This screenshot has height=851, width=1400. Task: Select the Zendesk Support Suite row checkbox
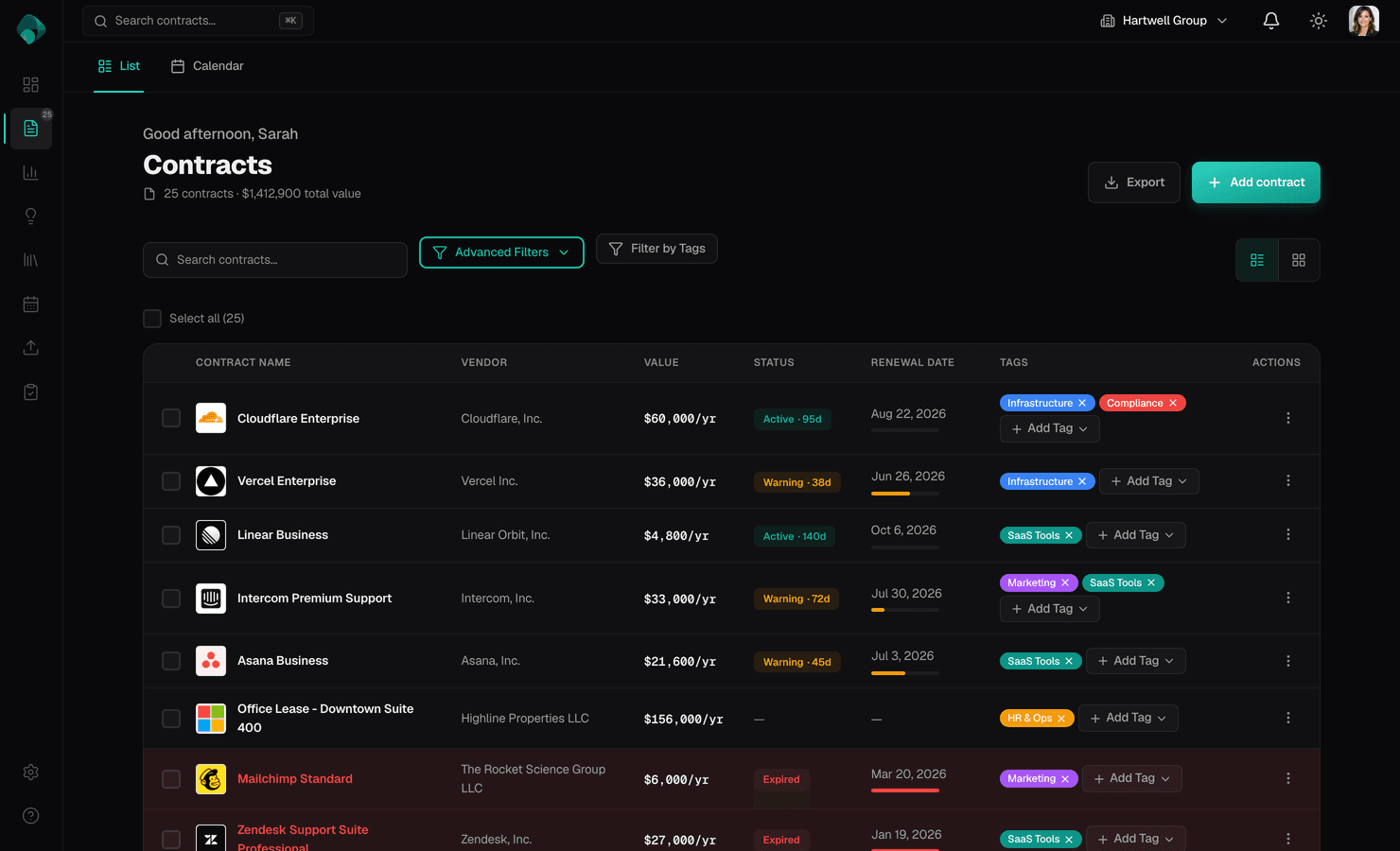[x=171, y=840]
